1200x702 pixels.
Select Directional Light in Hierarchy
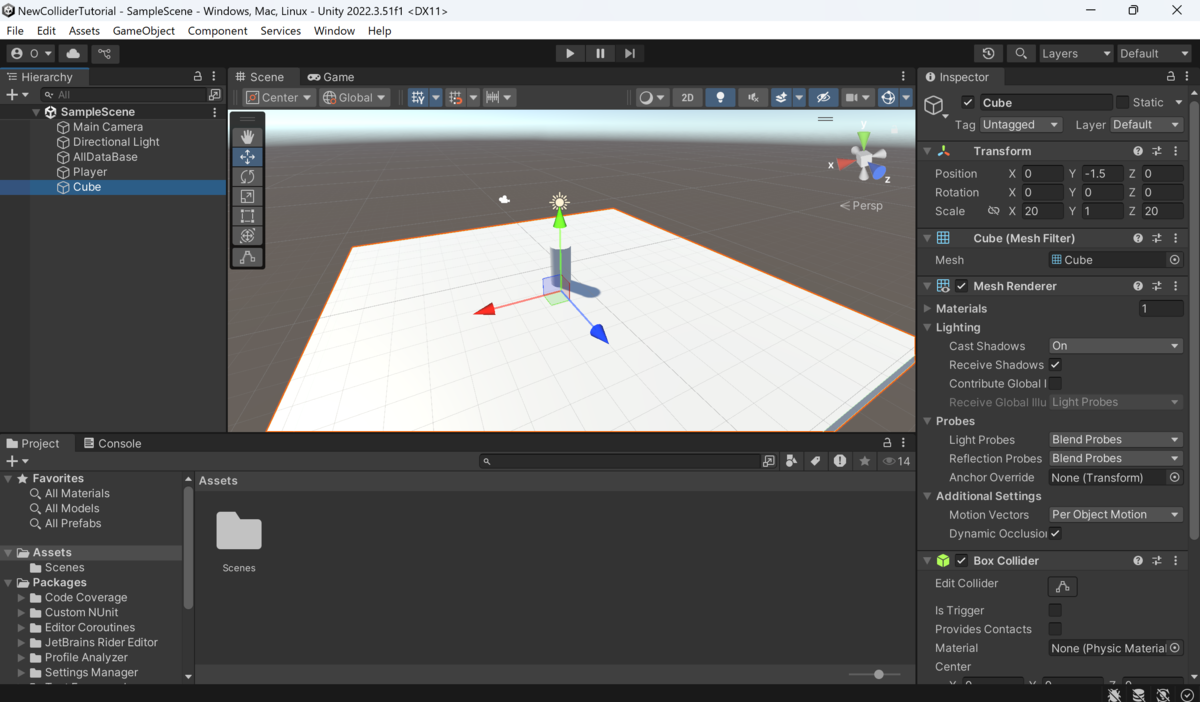pos(116,142)
